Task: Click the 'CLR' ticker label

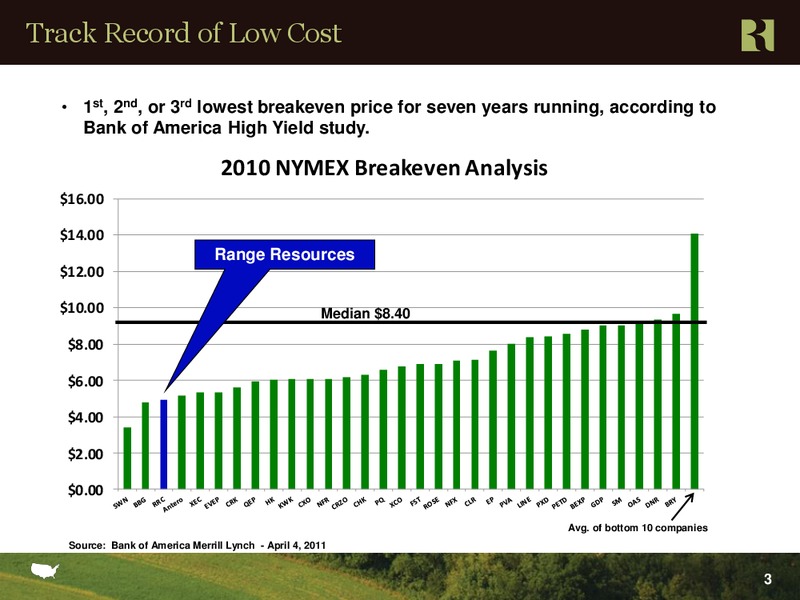Action: (x=469, y=502)
